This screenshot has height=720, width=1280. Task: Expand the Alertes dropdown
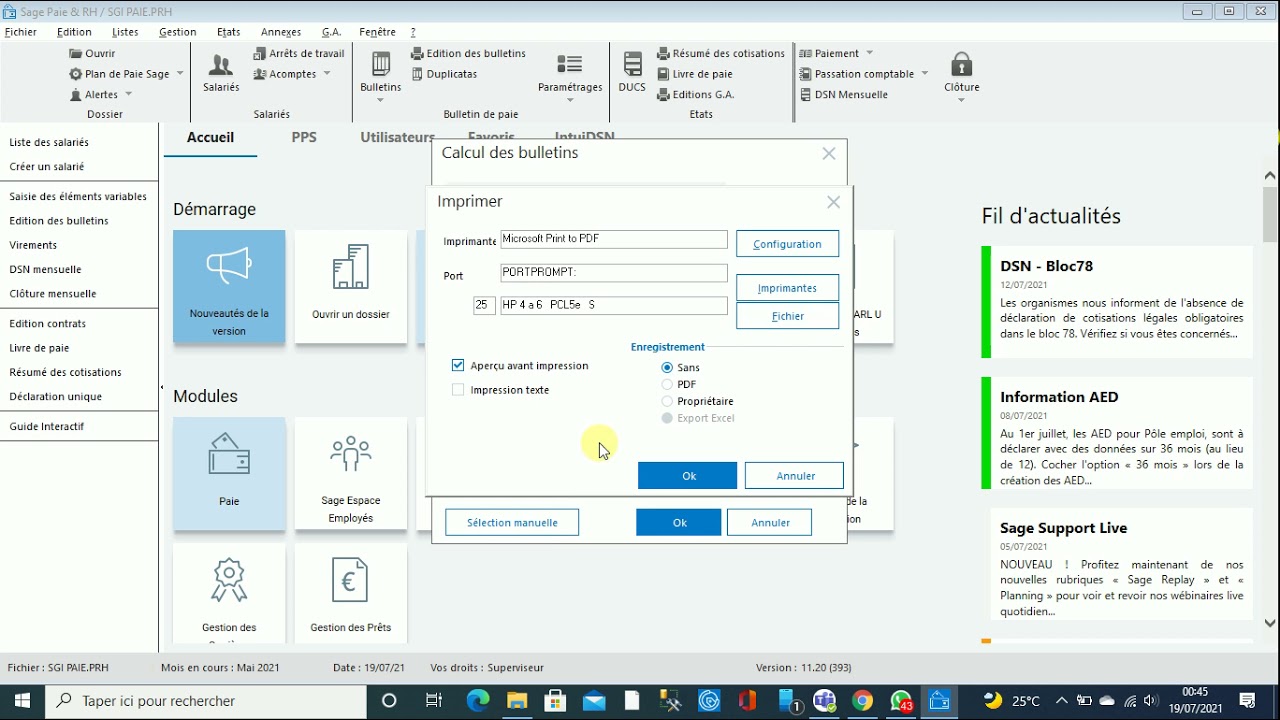(128, 95)
